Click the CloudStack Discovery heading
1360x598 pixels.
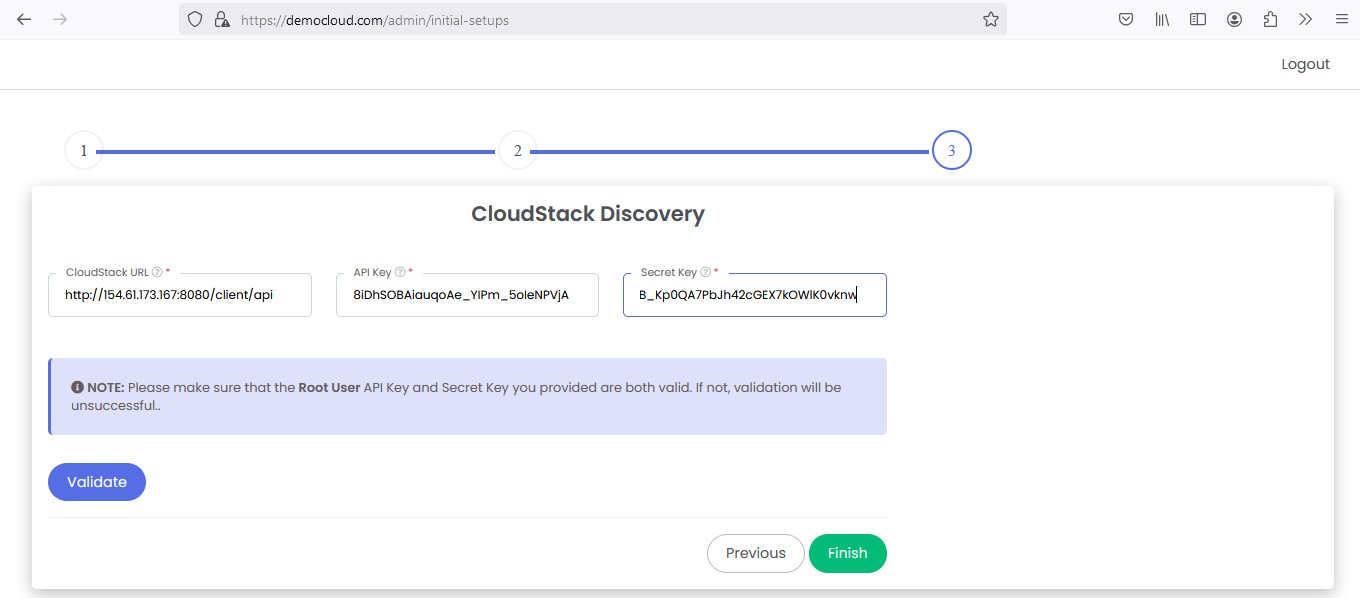(588, 213)
